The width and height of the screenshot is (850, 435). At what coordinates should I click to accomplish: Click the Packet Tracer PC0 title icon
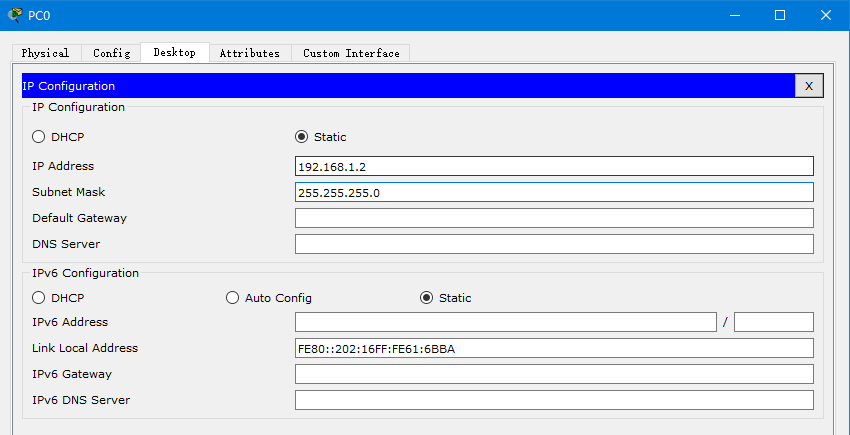click(x=15, y=15)
